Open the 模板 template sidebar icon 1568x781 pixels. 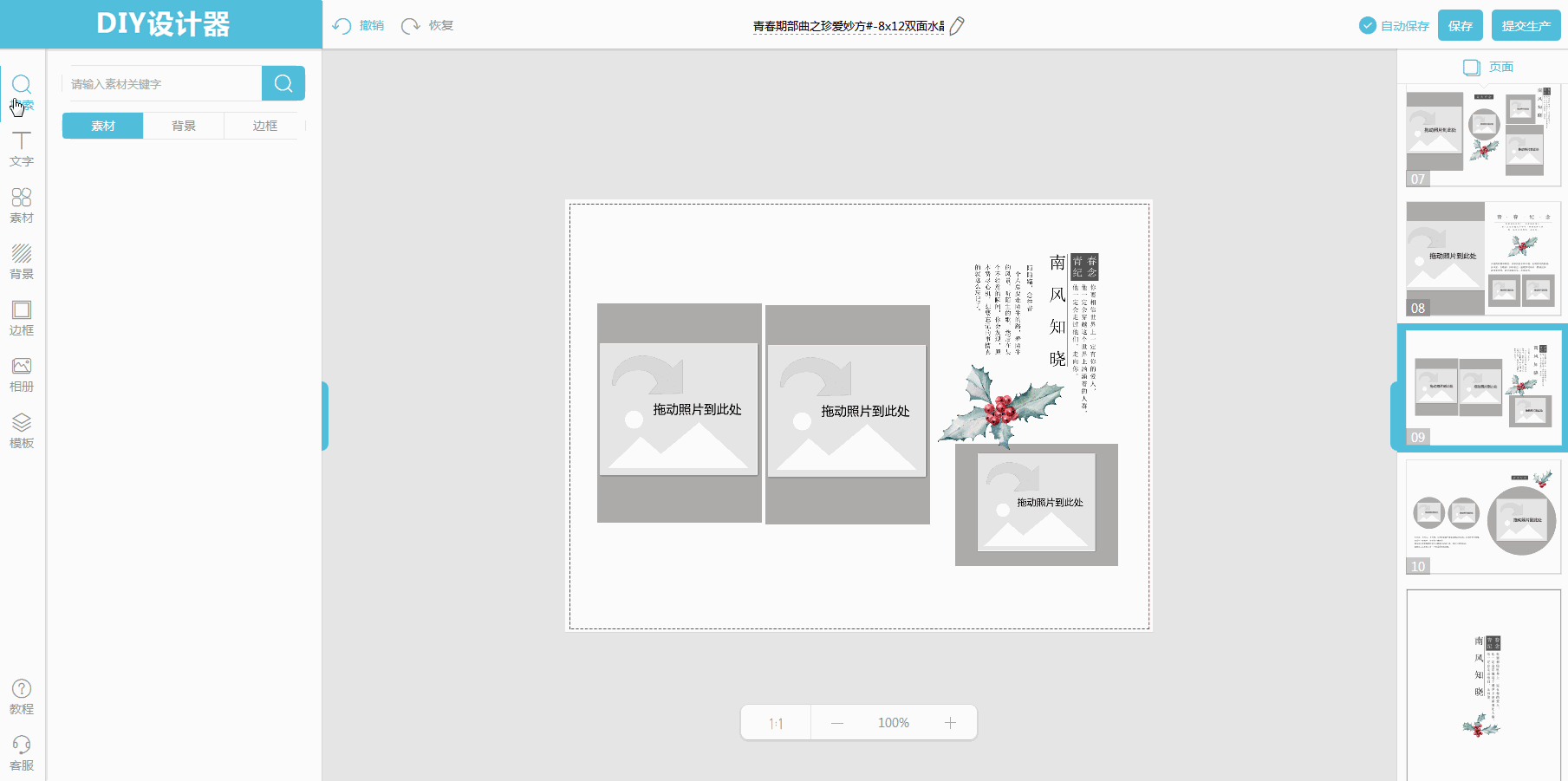[22, 430]
